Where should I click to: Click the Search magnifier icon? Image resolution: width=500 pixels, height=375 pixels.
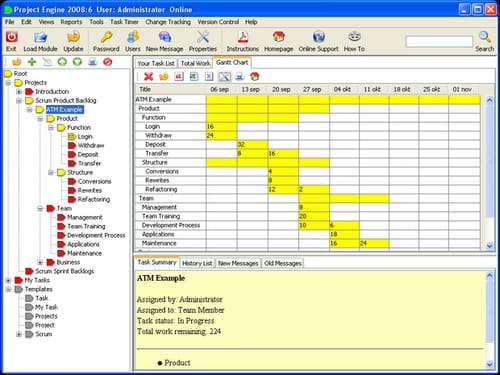click(x=484, y=37)
